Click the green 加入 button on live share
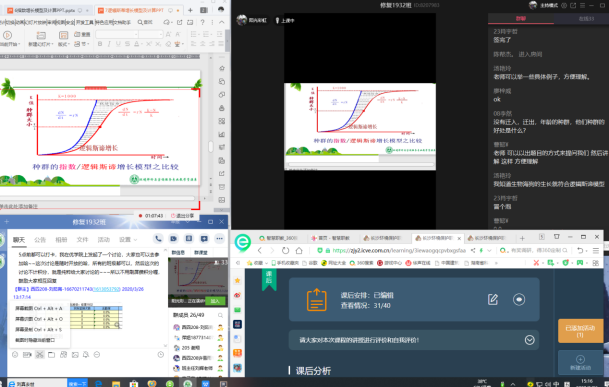 coord(215,301)
